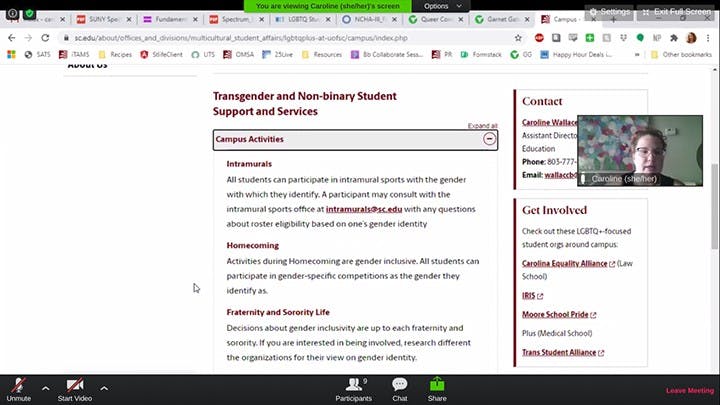Bookmark this page with the star icon

tap(518, 37)
